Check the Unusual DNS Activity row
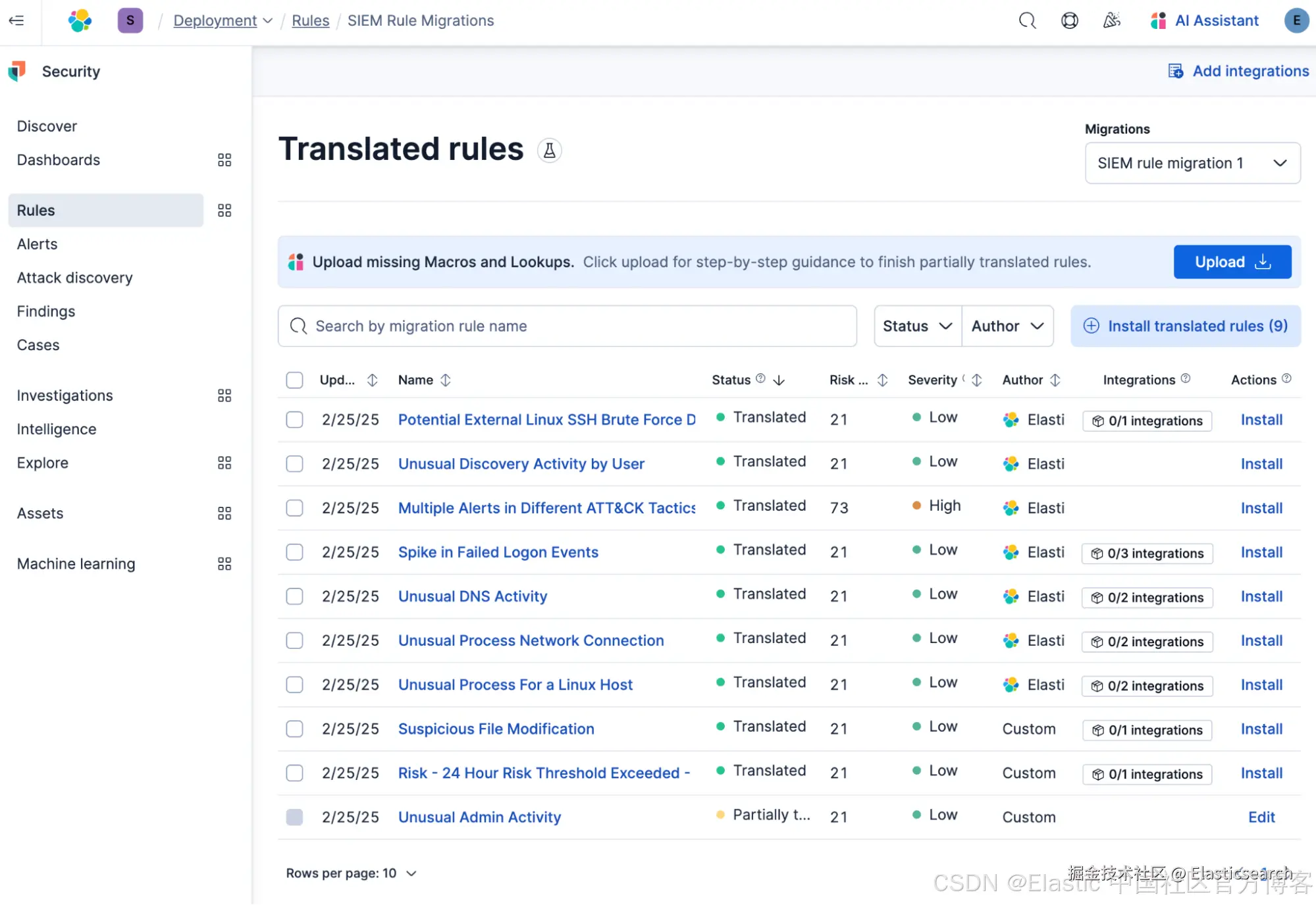 tap(294, 596)
